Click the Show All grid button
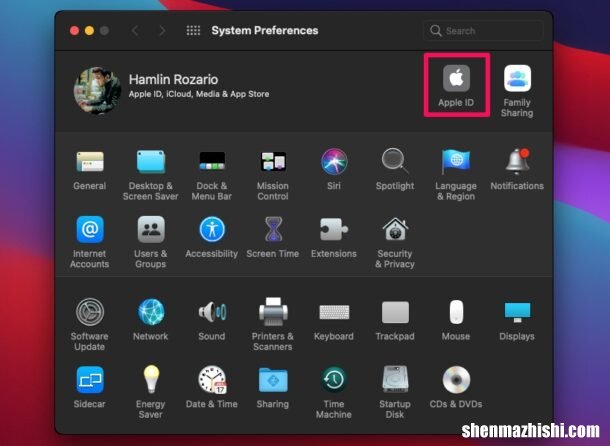 click(193, 30)
